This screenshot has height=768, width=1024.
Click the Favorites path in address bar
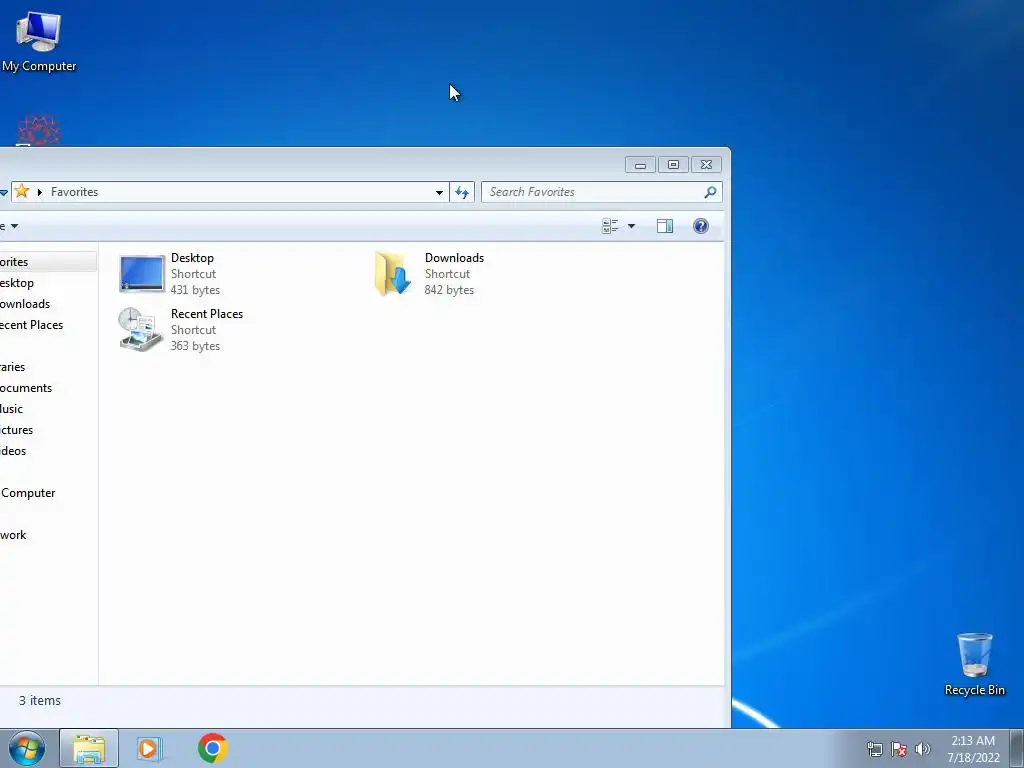(x=74, y=192)
